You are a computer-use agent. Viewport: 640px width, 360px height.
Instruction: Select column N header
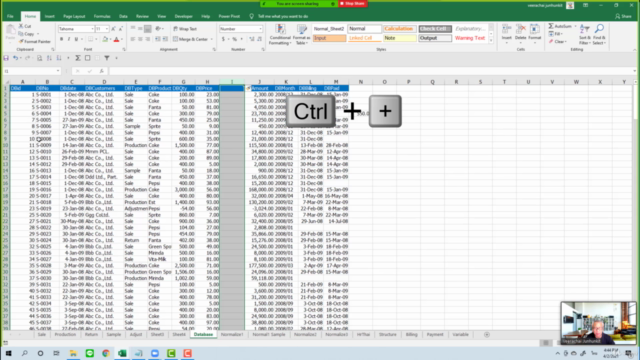[360, 82]
